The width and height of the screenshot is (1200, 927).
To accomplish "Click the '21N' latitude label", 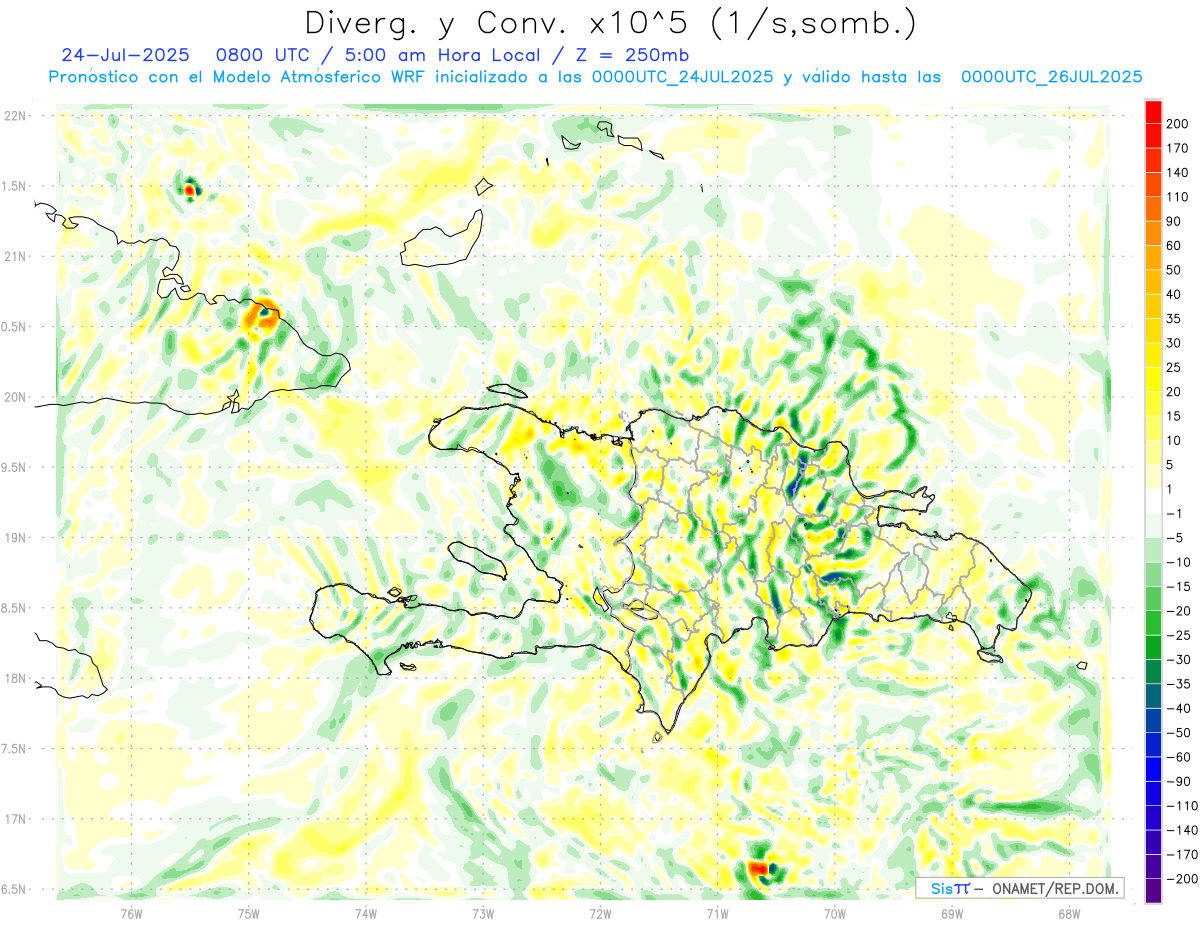I will tap(14, 256).
